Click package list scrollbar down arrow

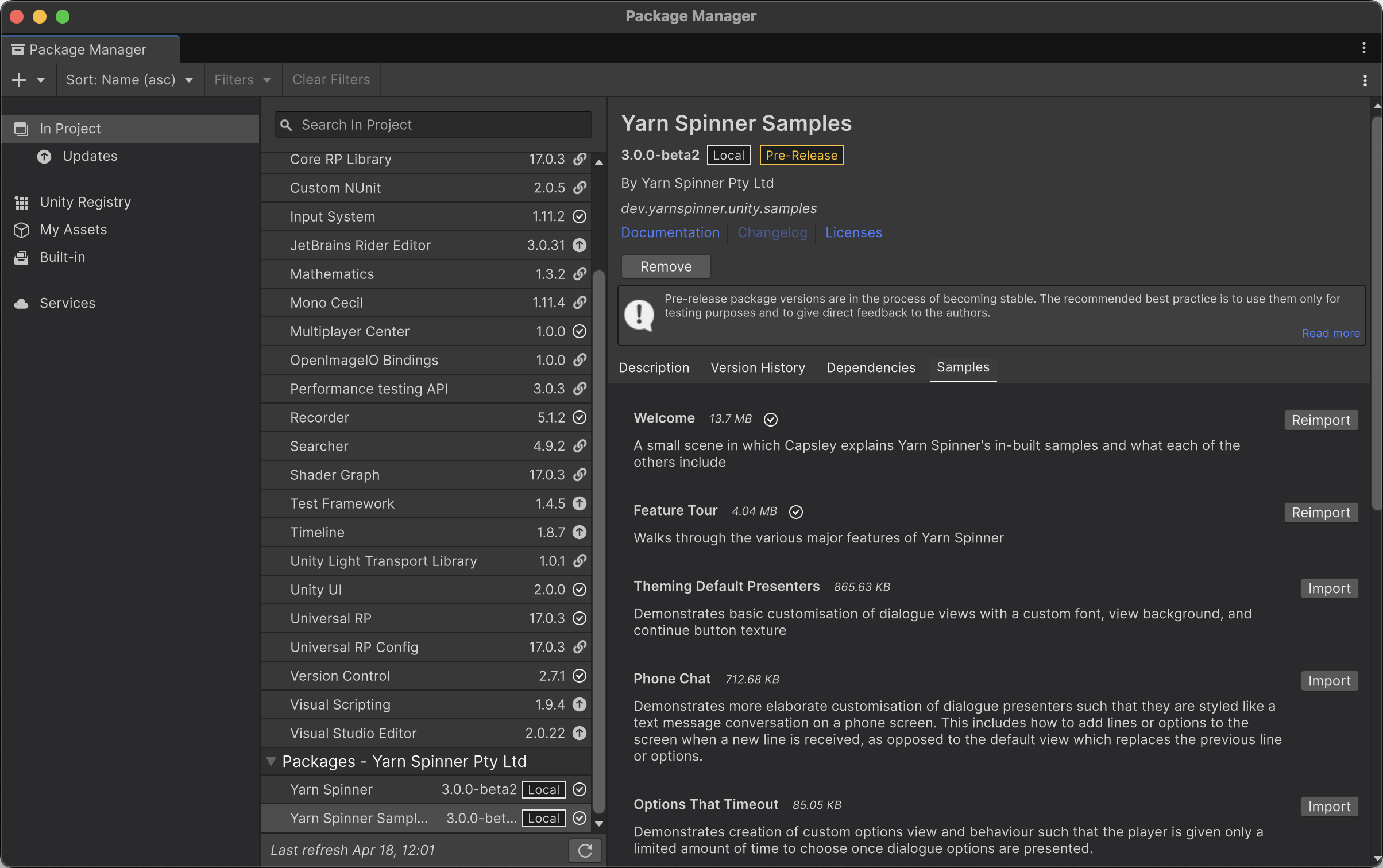click(x=599, y=824)
